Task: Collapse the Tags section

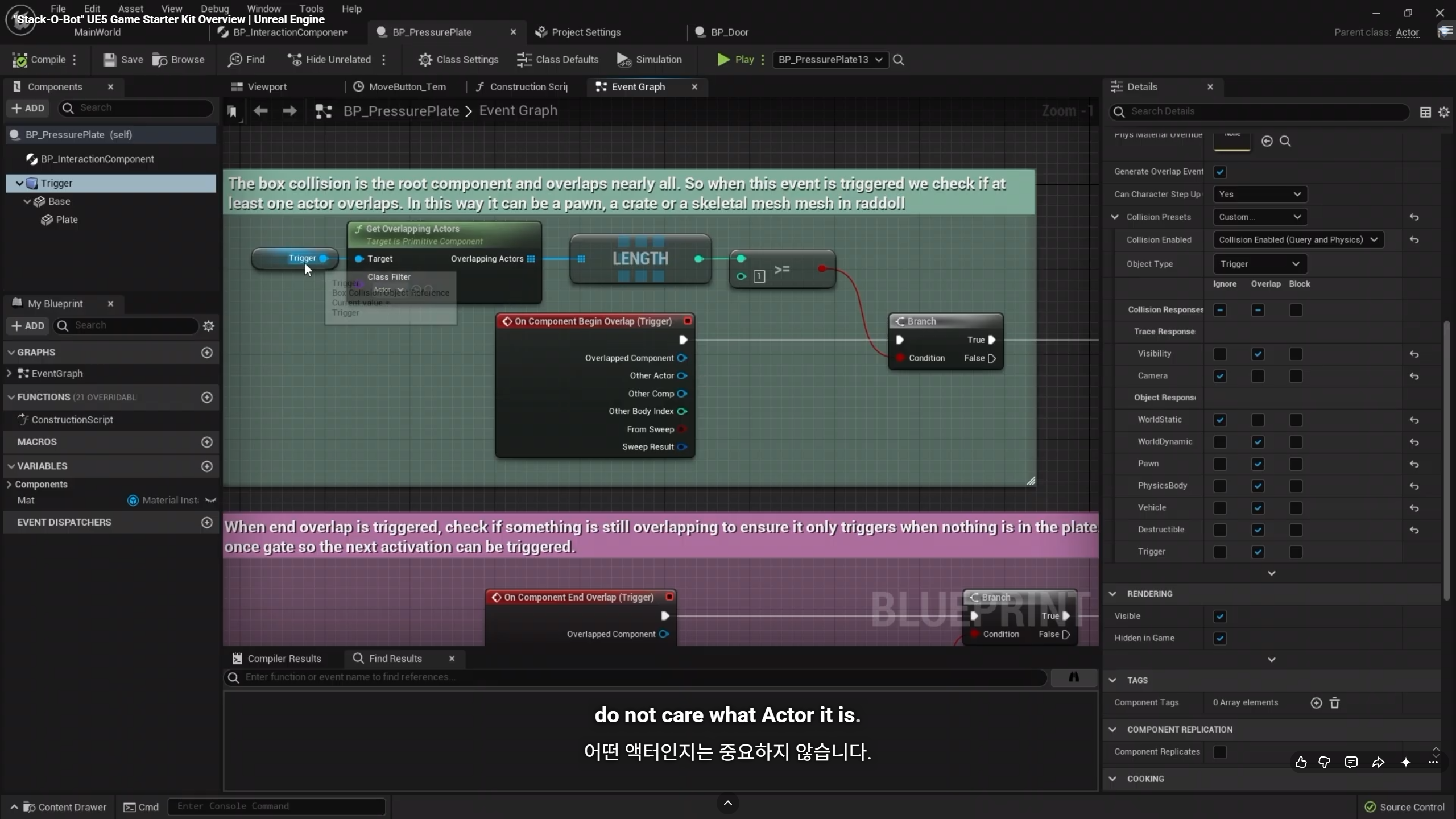Action: pos(1113,680)
